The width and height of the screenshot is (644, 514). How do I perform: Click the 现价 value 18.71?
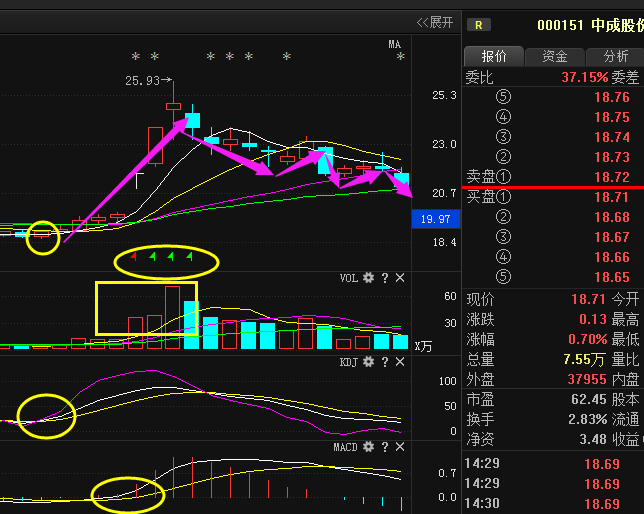pyautogui.click(x=589, y=299)
